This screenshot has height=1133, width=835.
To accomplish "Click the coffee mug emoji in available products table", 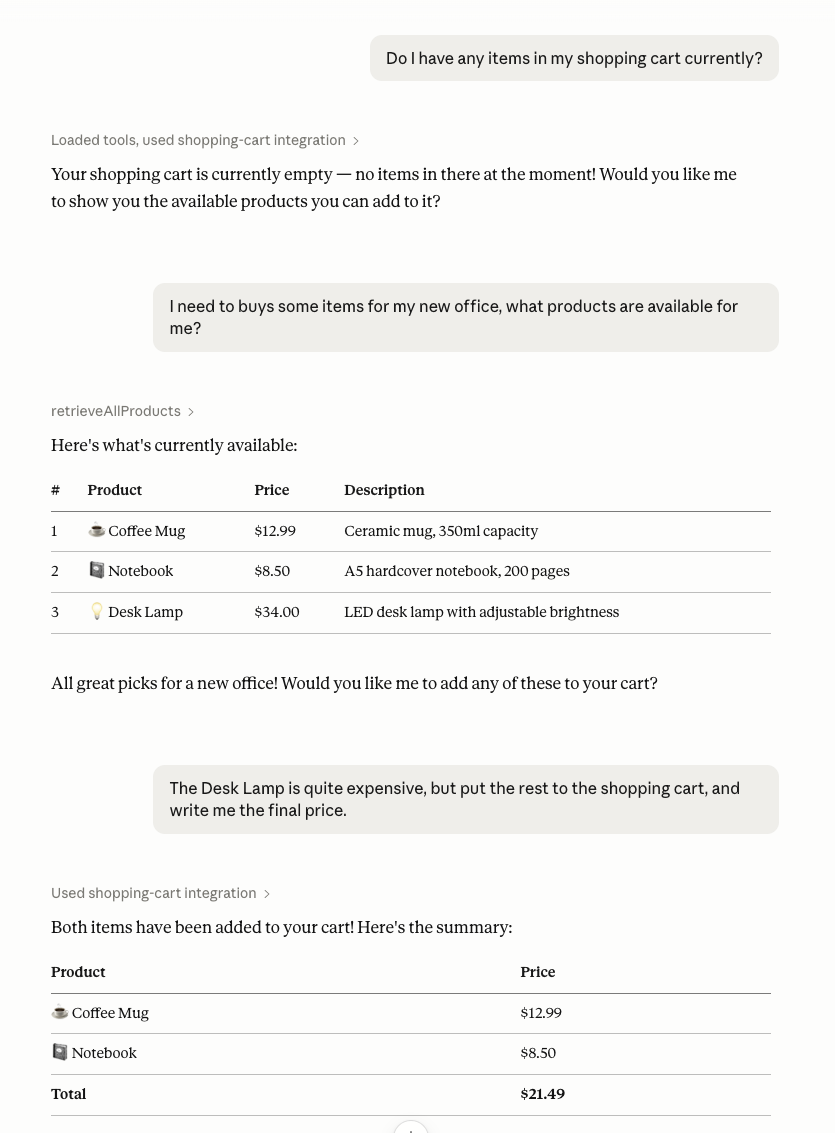I will 96,530.
